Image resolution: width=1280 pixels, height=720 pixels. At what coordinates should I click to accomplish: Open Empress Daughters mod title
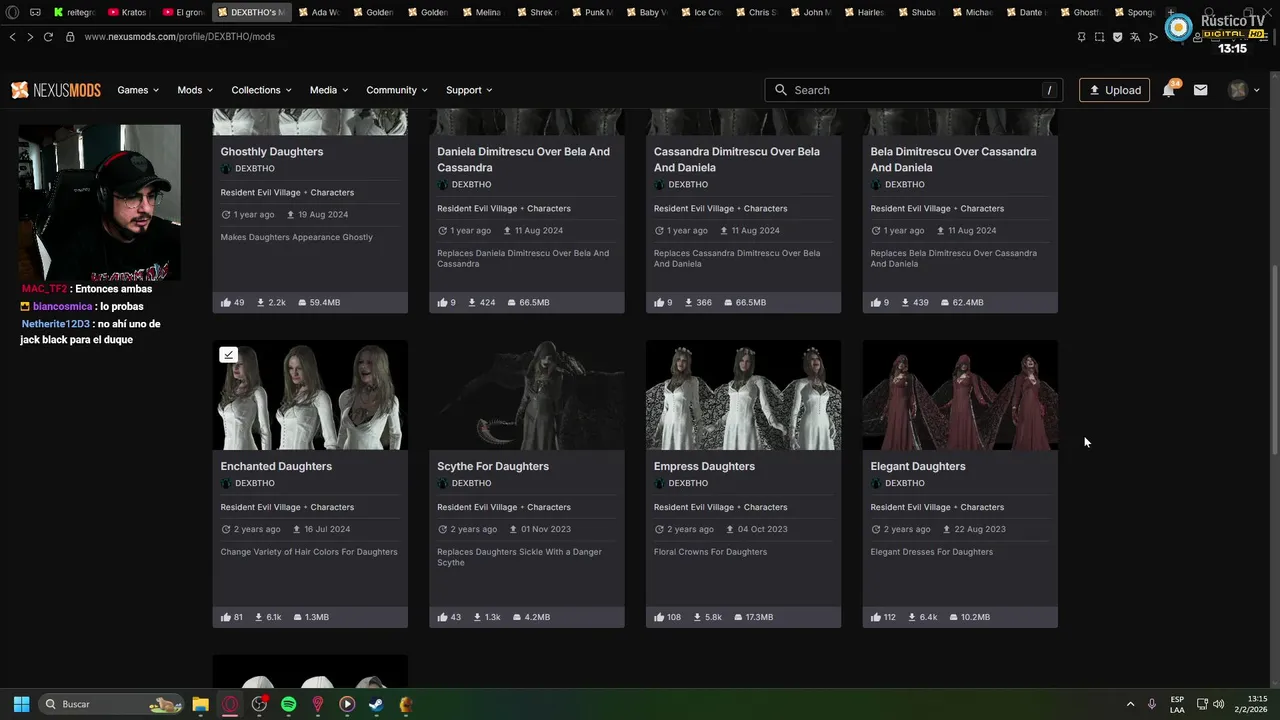(x=704, y=466)
